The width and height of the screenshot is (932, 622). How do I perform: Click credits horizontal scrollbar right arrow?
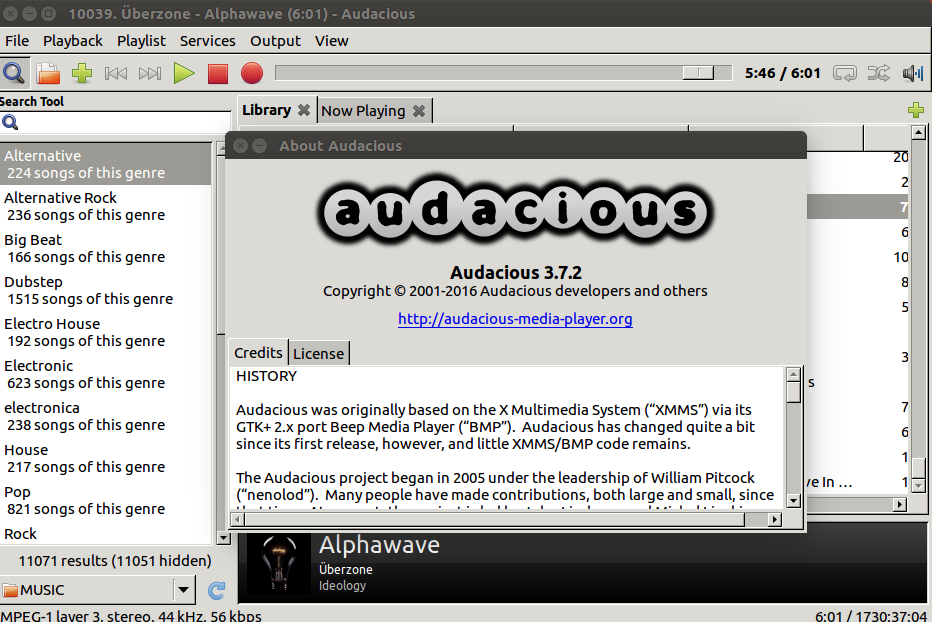pyautogui.click(x=774, y=519)
